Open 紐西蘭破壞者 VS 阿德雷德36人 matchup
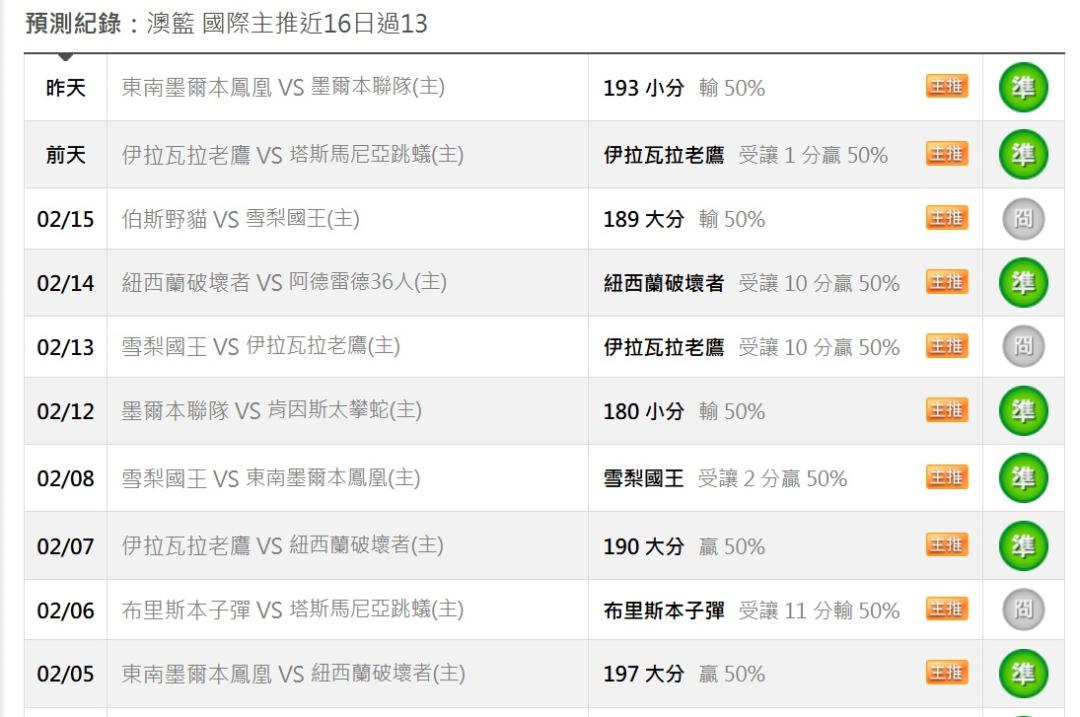 (283, 283)
